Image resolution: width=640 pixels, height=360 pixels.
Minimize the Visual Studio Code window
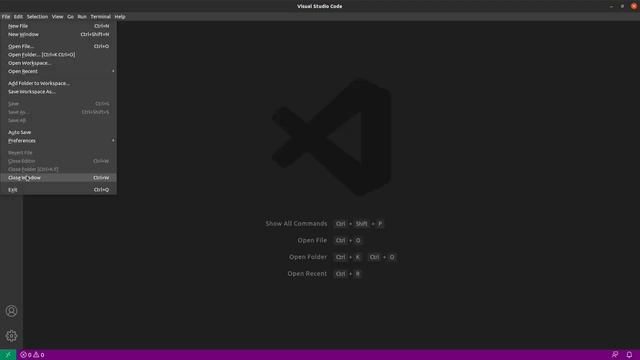click(x=611, y=6)
